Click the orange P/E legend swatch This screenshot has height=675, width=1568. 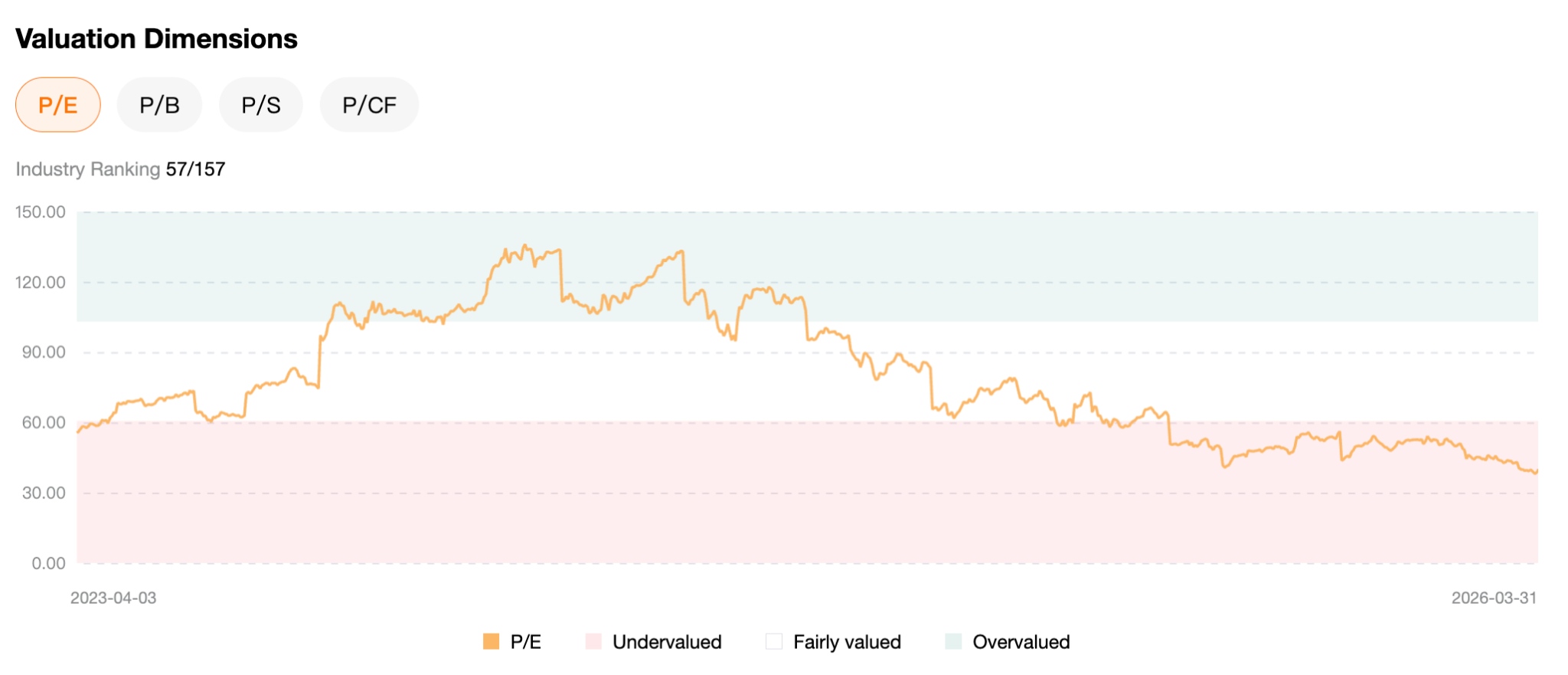click(x=490, y=641)
